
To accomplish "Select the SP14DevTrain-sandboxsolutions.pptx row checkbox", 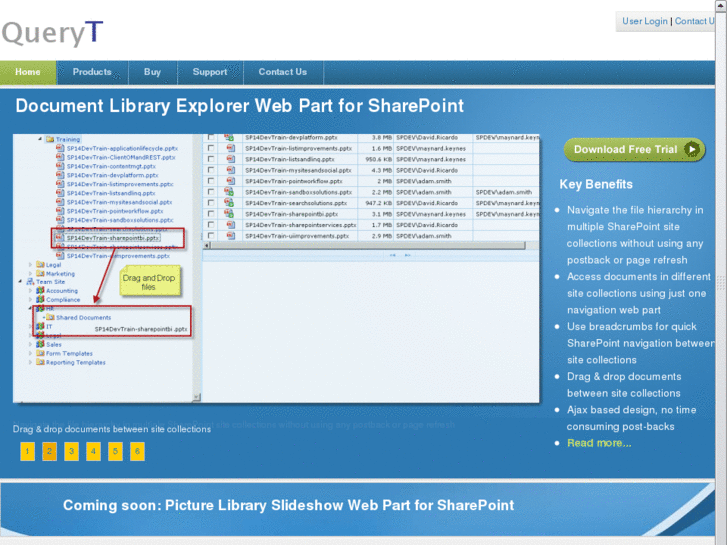I will pyautogui.click(x=211, y=192).
